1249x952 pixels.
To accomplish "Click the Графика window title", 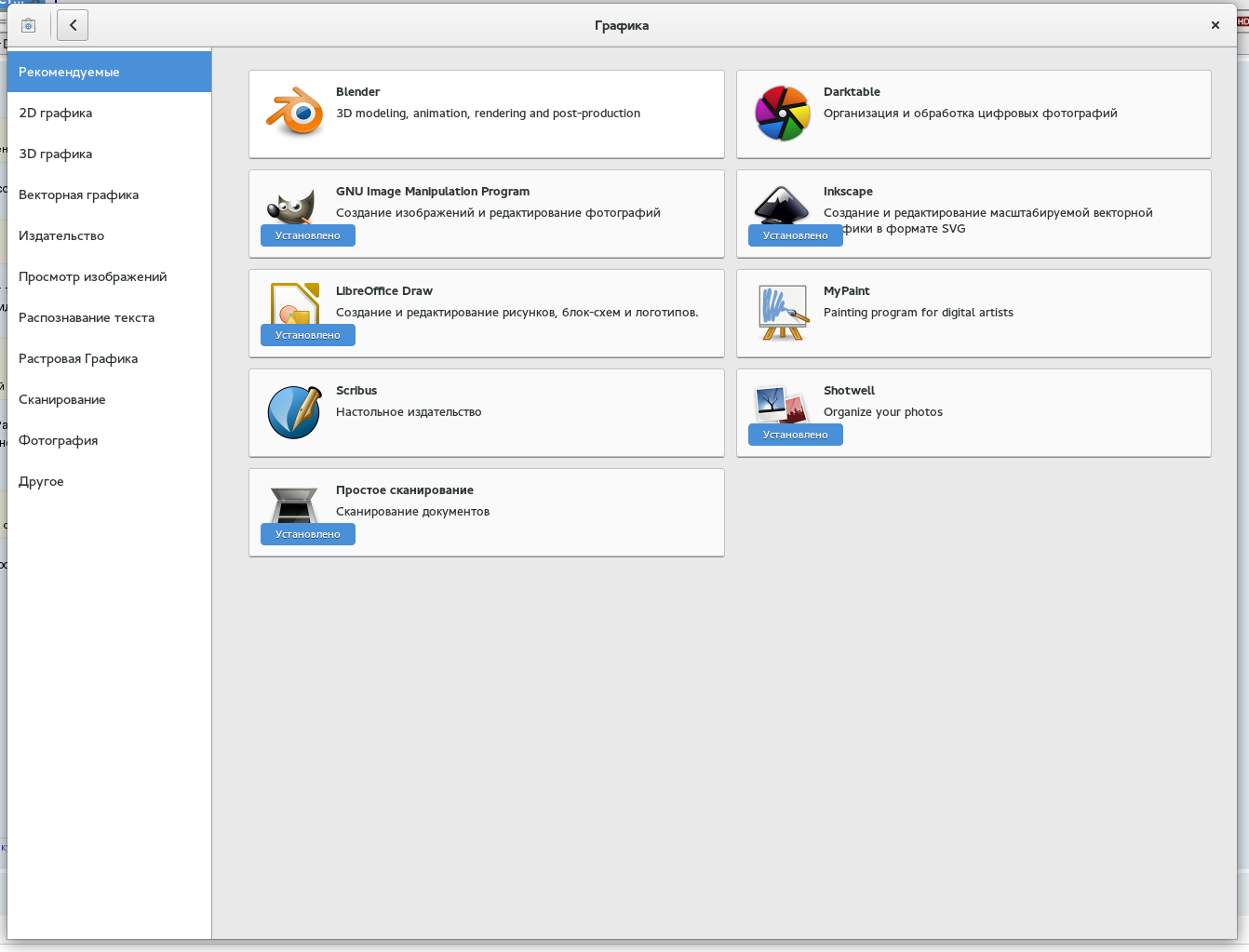I will click(x=622, y=26).
